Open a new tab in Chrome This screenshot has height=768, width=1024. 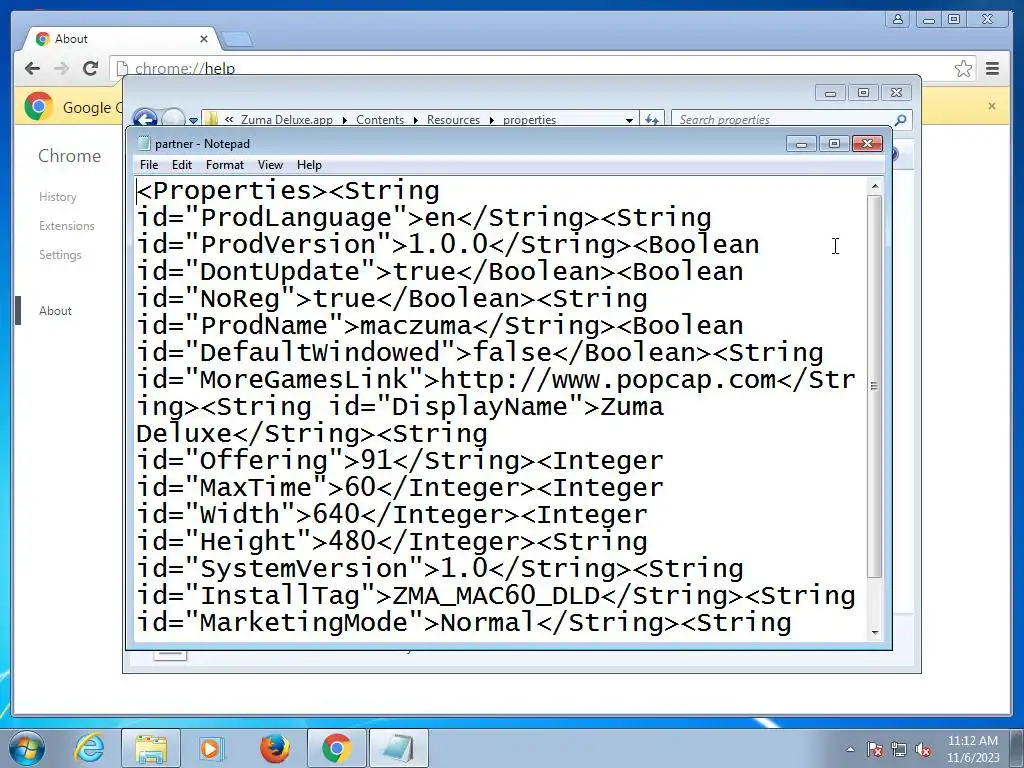[x=236, y=40]
